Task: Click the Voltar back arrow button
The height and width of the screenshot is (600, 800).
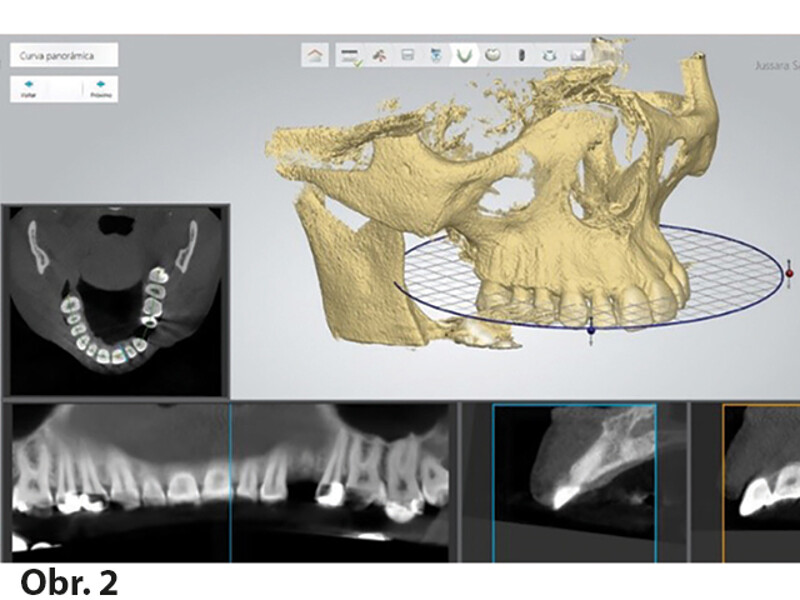Action: coord(29,89)
